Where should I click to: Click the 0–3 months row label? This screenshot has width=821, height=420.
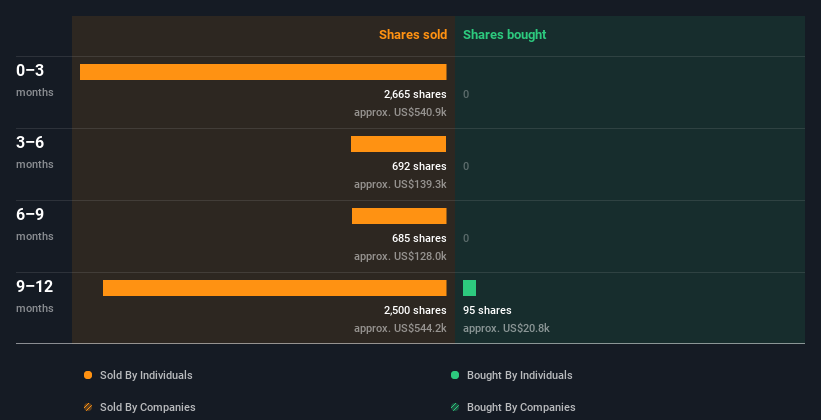click(x=35, y=80)
